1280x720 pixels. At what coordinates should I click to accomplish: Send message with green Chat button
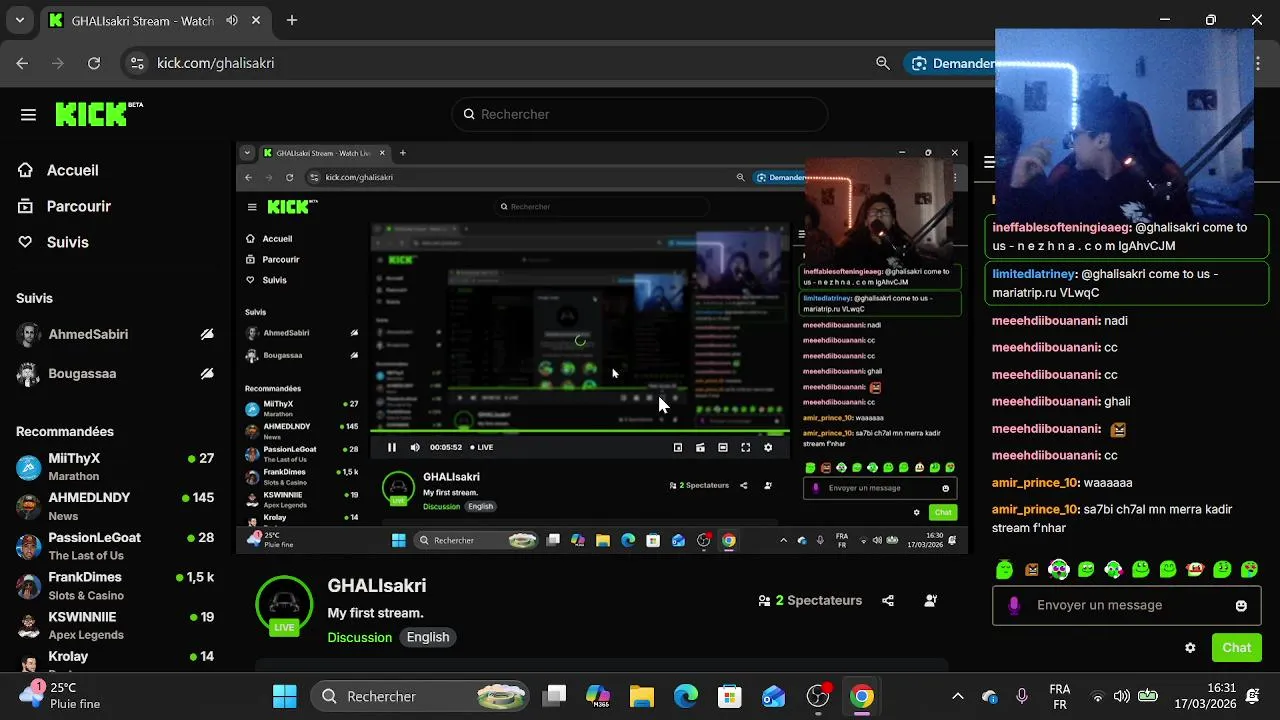tap(1236, 648)
